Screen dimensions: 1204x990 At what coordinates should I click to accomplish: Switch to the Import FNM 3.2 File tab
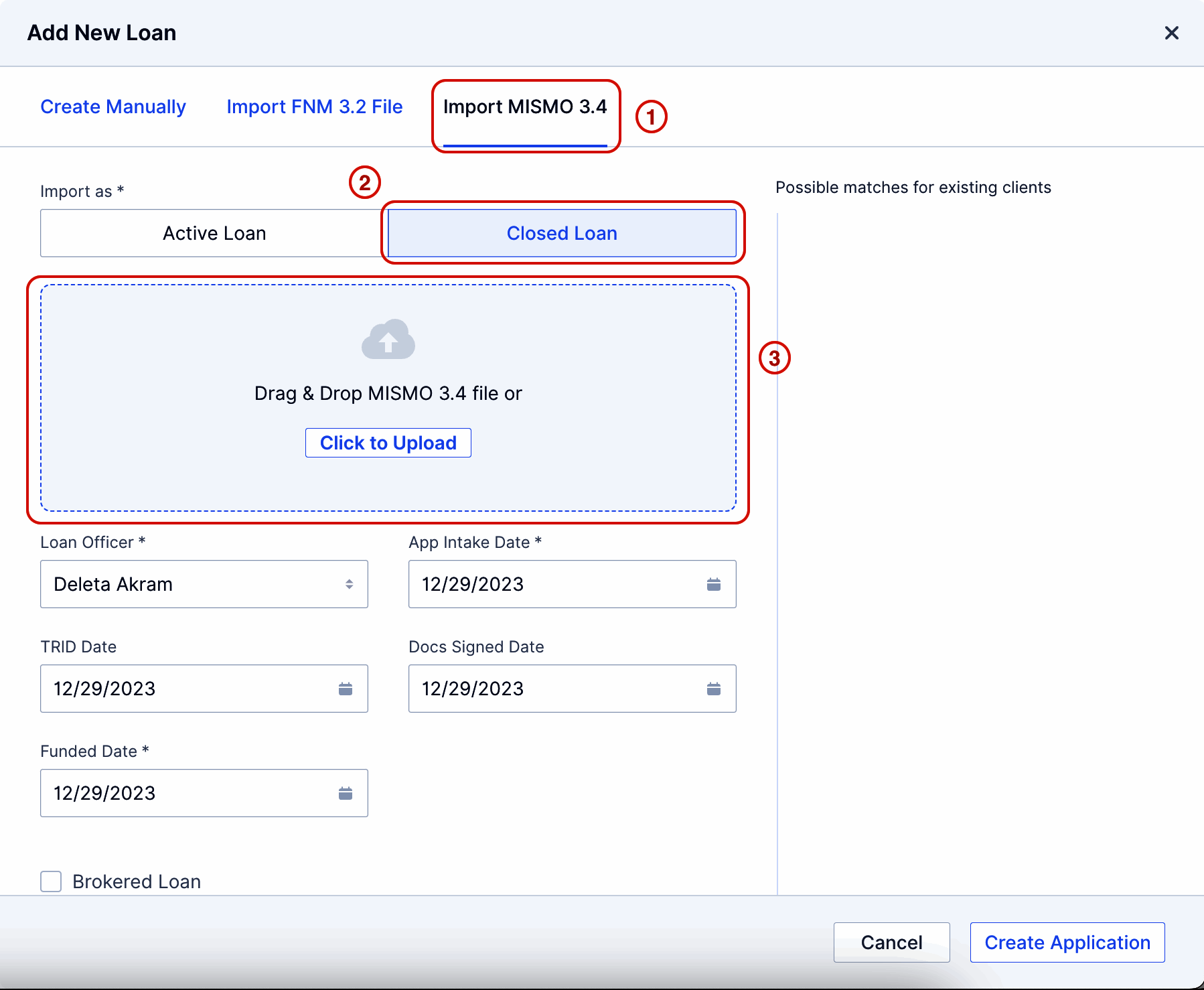(315, 107)
